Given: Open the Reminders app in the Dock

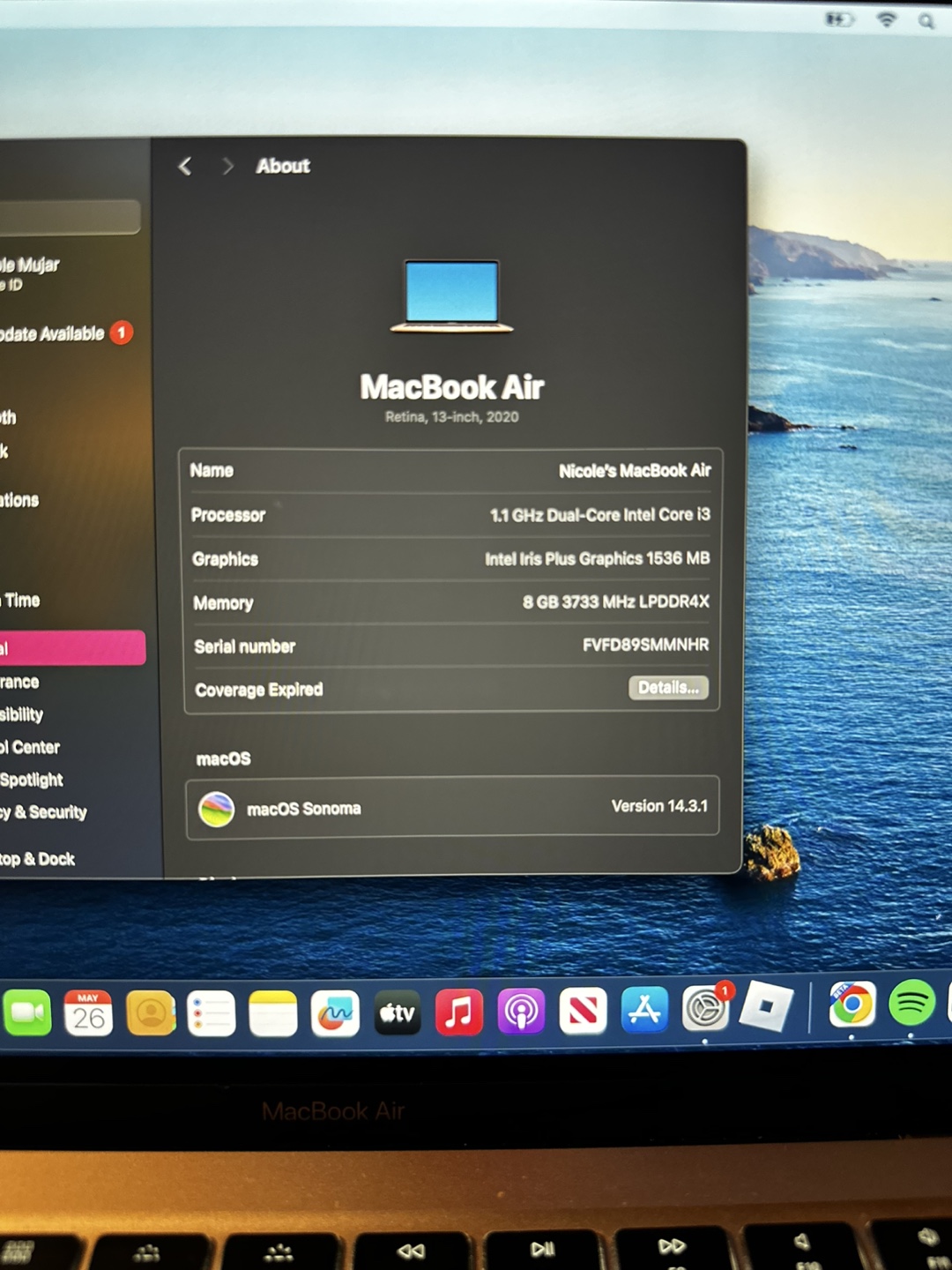Looking at the screenshot, I should click(x=212, y=1013).
